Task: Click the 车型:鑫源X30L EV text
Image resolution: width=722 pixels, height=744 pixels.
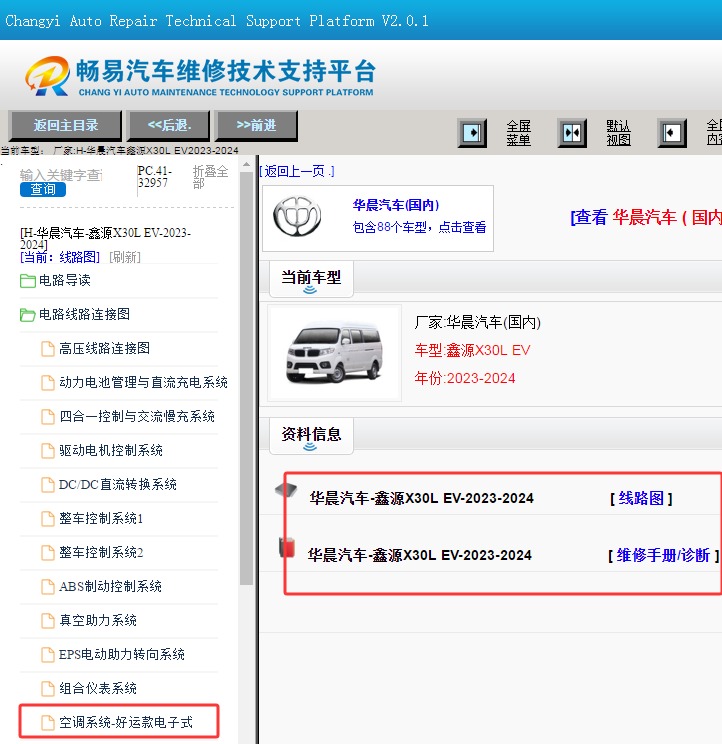Action: click(472, 350)
